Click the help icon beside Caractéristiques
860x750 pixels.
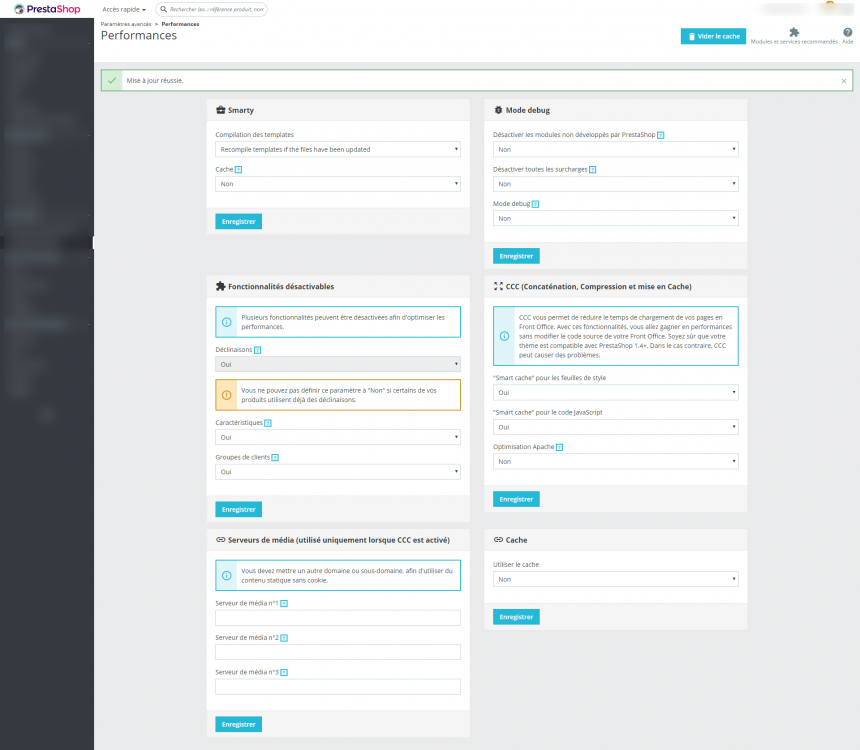(x=268, y=423)
